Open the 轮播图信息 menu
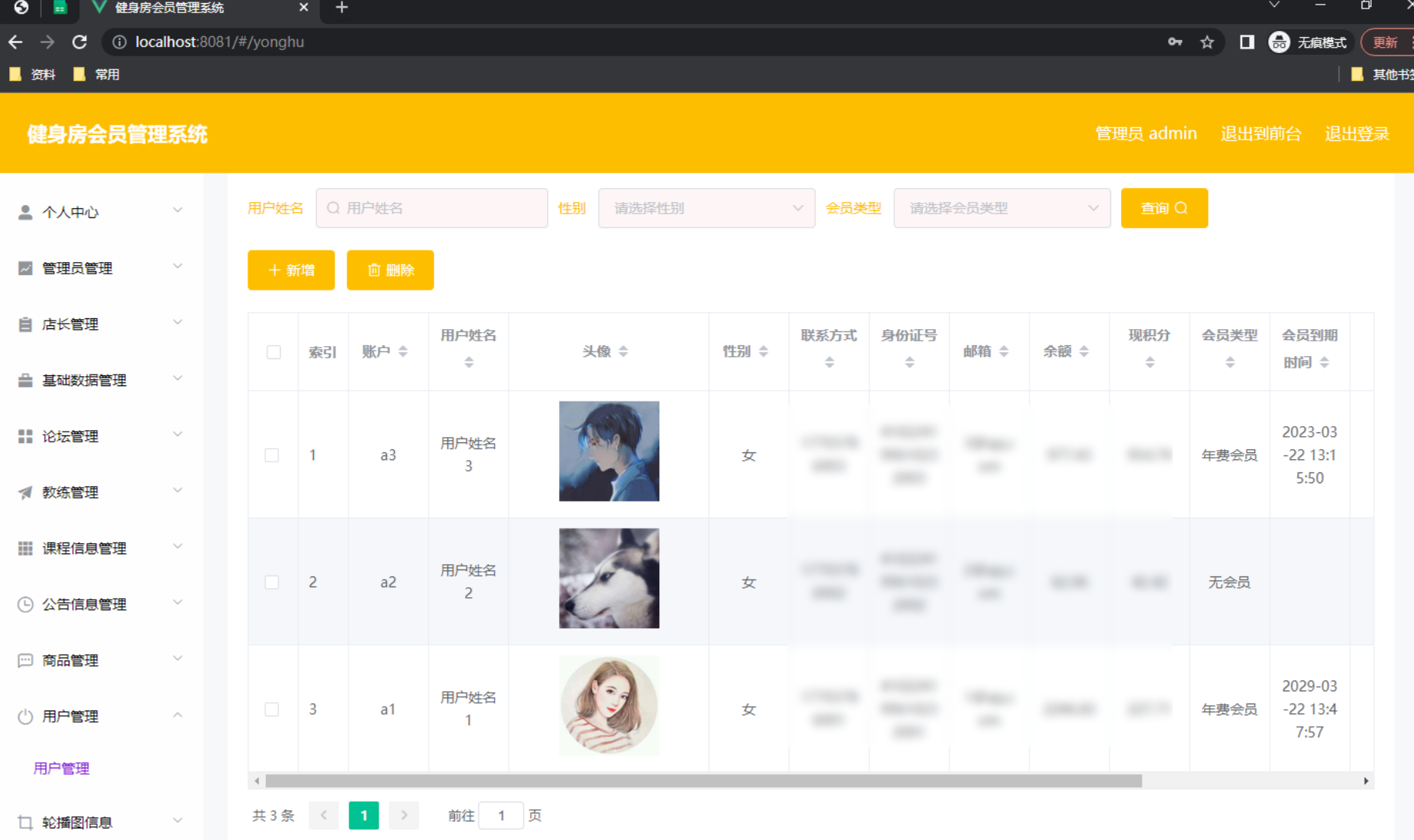The image size is (1414, 840). click(102, 822)
